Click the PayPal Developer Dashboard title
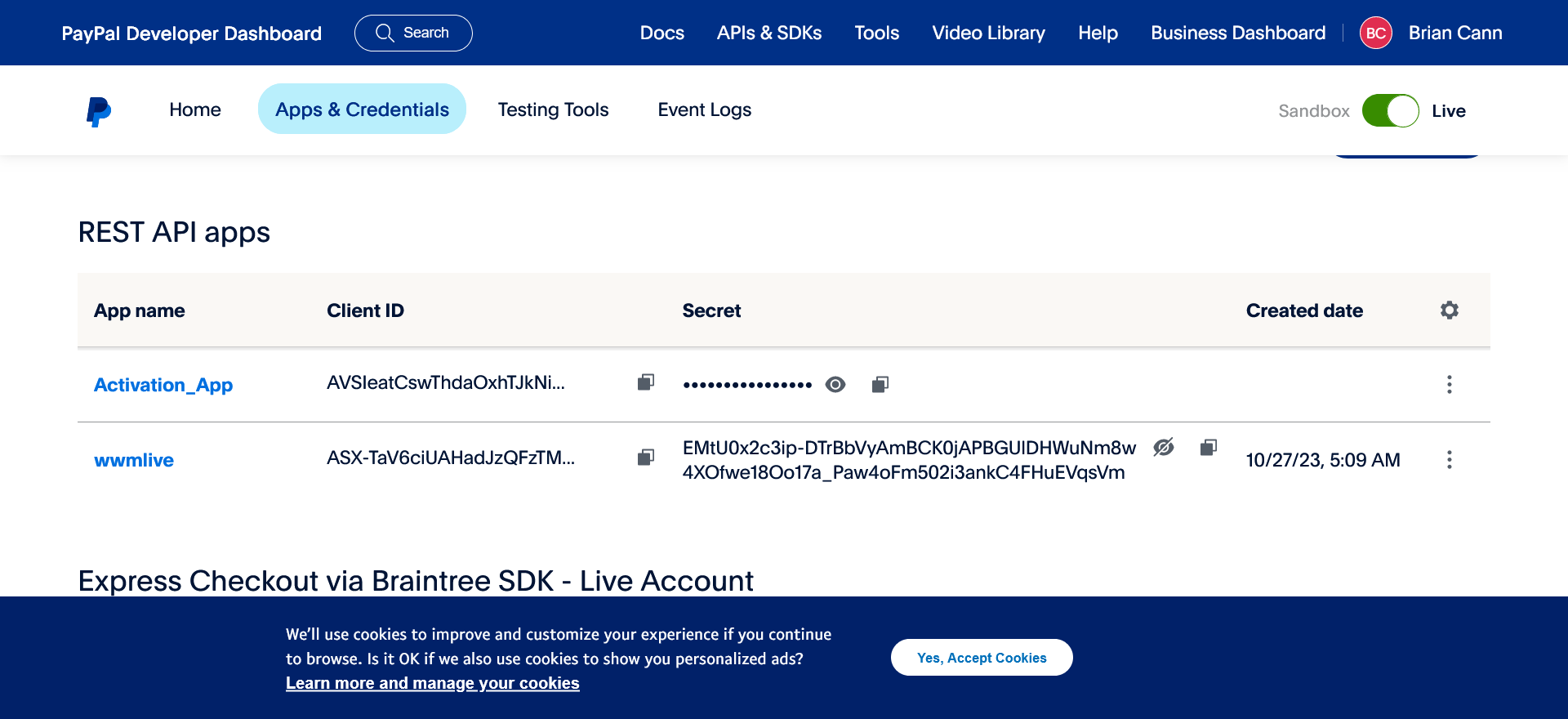The image size is (1568, 719). (x=192, y=33)
